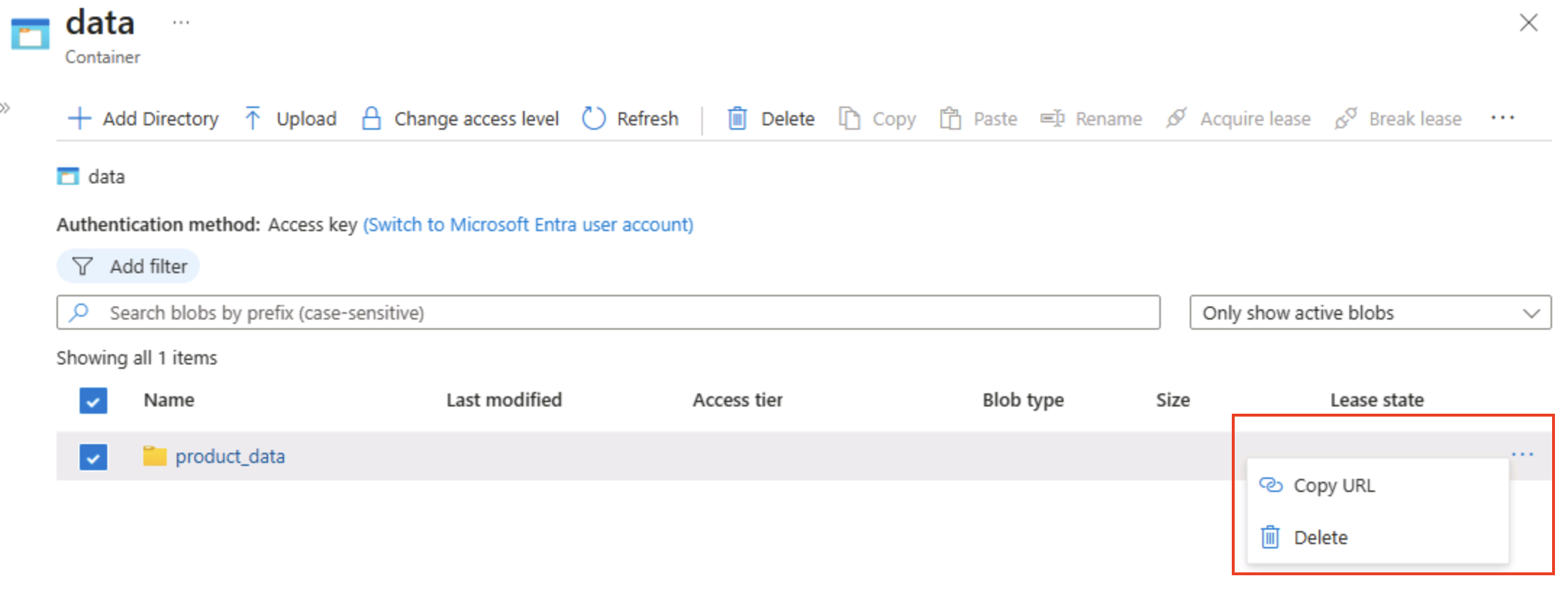Viewport: 1568px width, 597px height.
Task: Click the Break lease toolbar item
Action: [1398, 118]
